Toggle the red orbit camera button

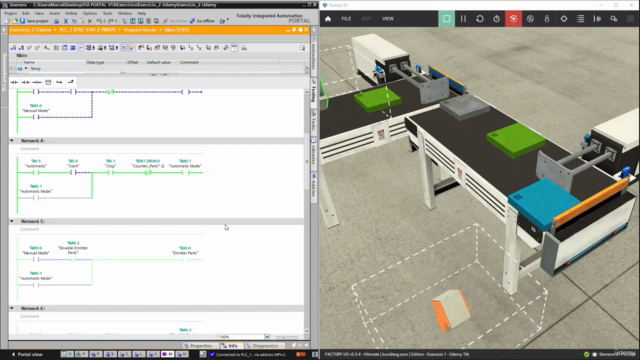click(x=513, y=19)
